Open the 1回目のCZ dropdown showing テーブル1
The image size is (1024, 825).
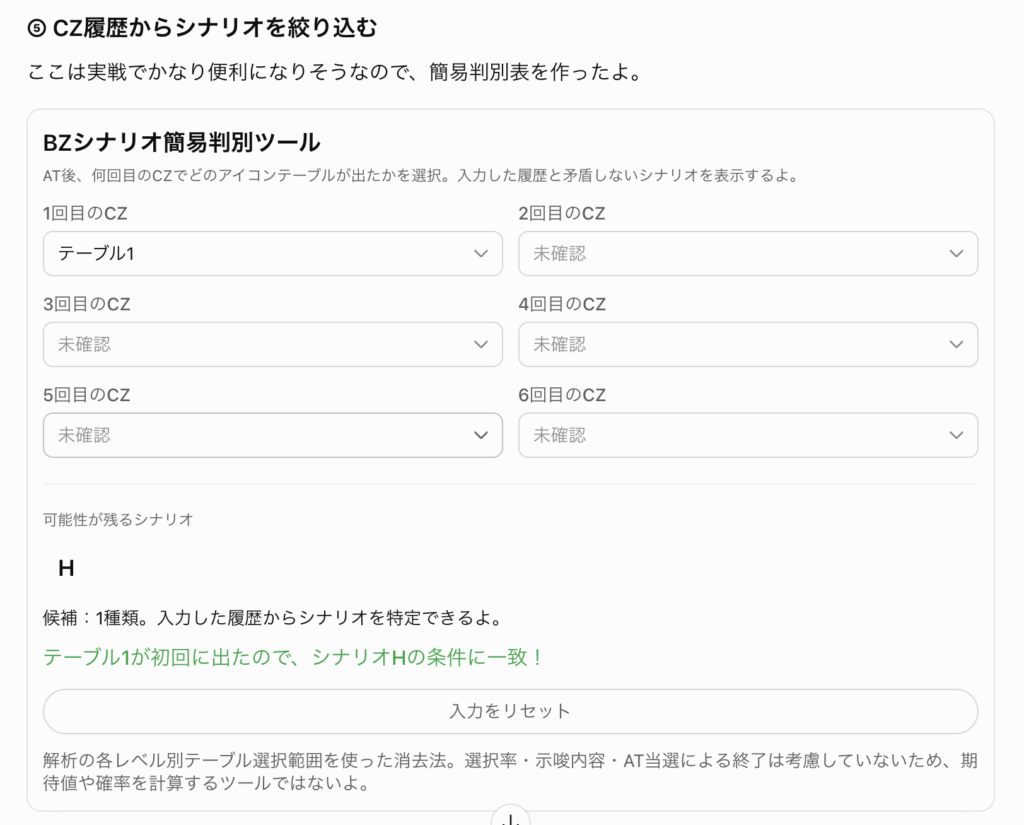[x=272, y=253]
